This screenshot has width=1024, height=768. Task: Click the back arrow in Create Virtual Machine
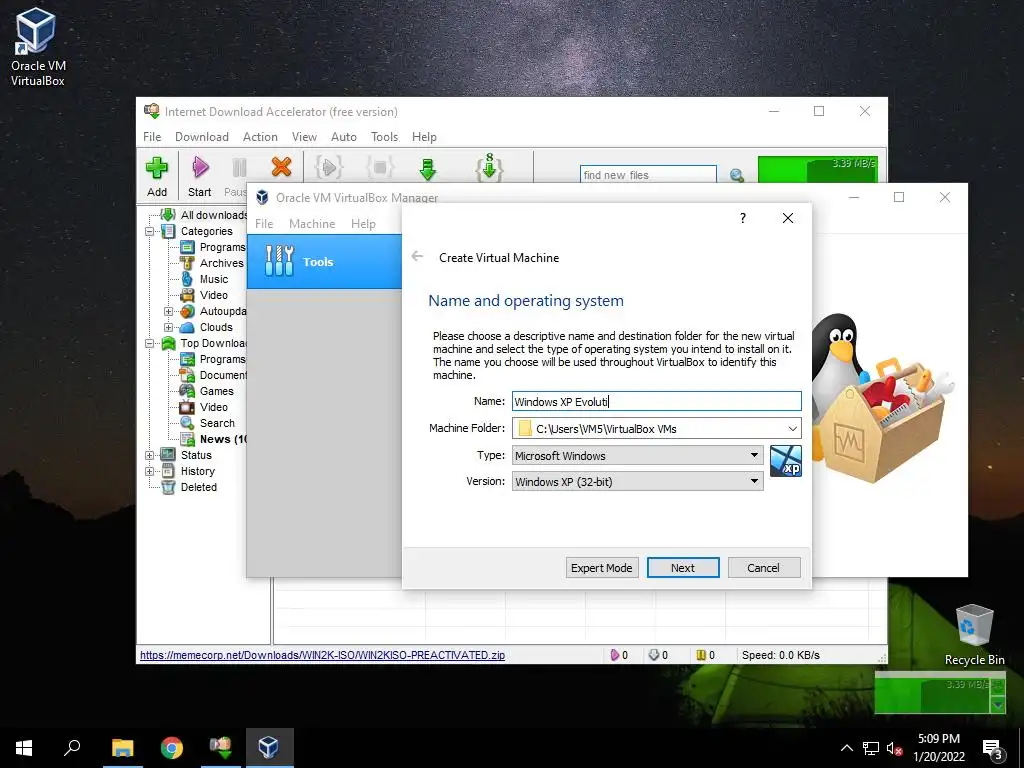417,257
